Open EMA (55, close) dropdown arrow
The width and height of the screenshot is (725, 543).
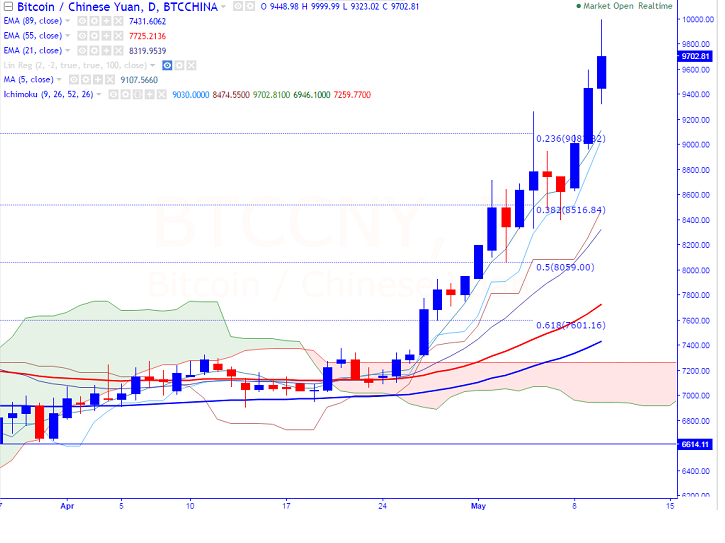pyautogui.click(x=68, y=36)
